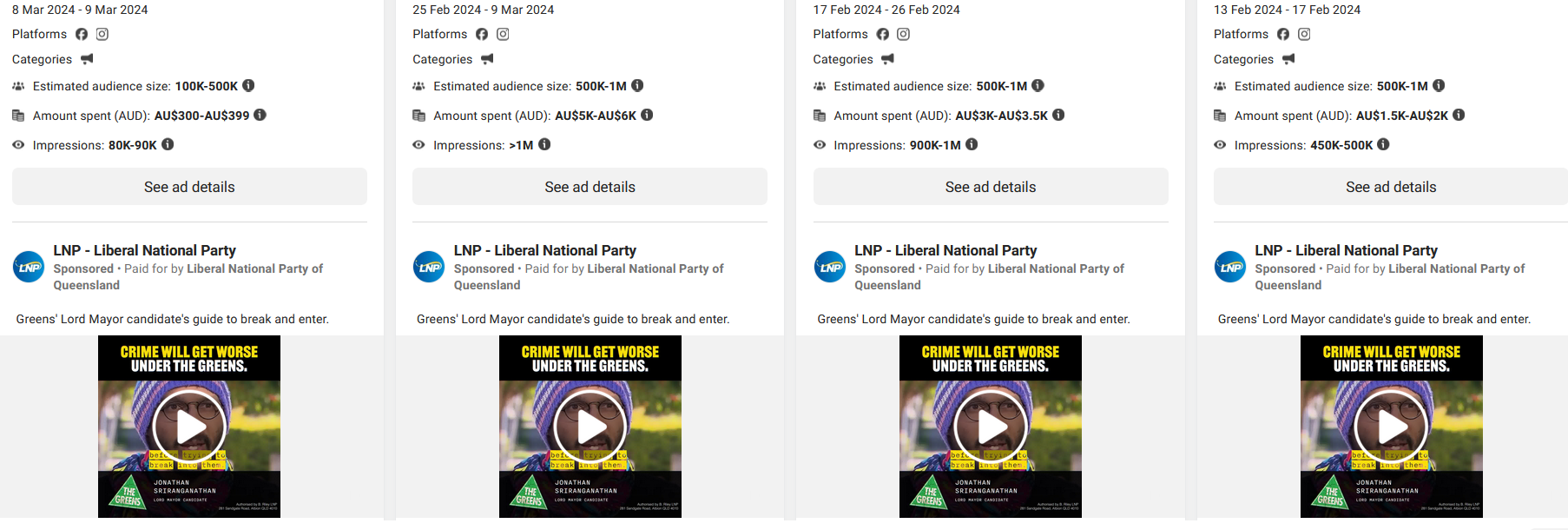Click audience people icon in 17 Feb 2024 - 26 Feb 2024 ad
This screenshot has height=530, width=1568.
tap(820, 86)
